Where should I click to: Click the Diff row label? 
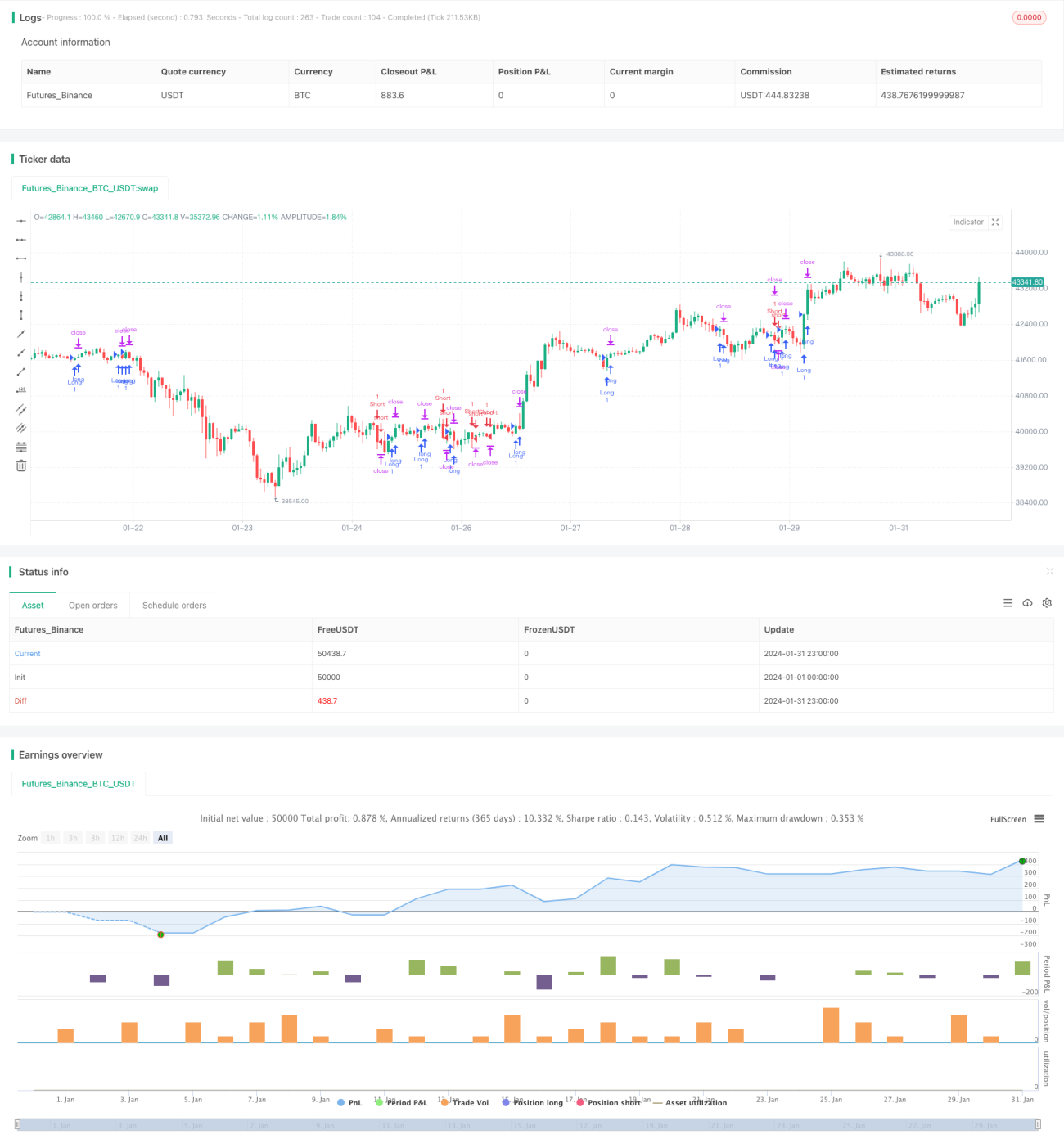[20, 701]
